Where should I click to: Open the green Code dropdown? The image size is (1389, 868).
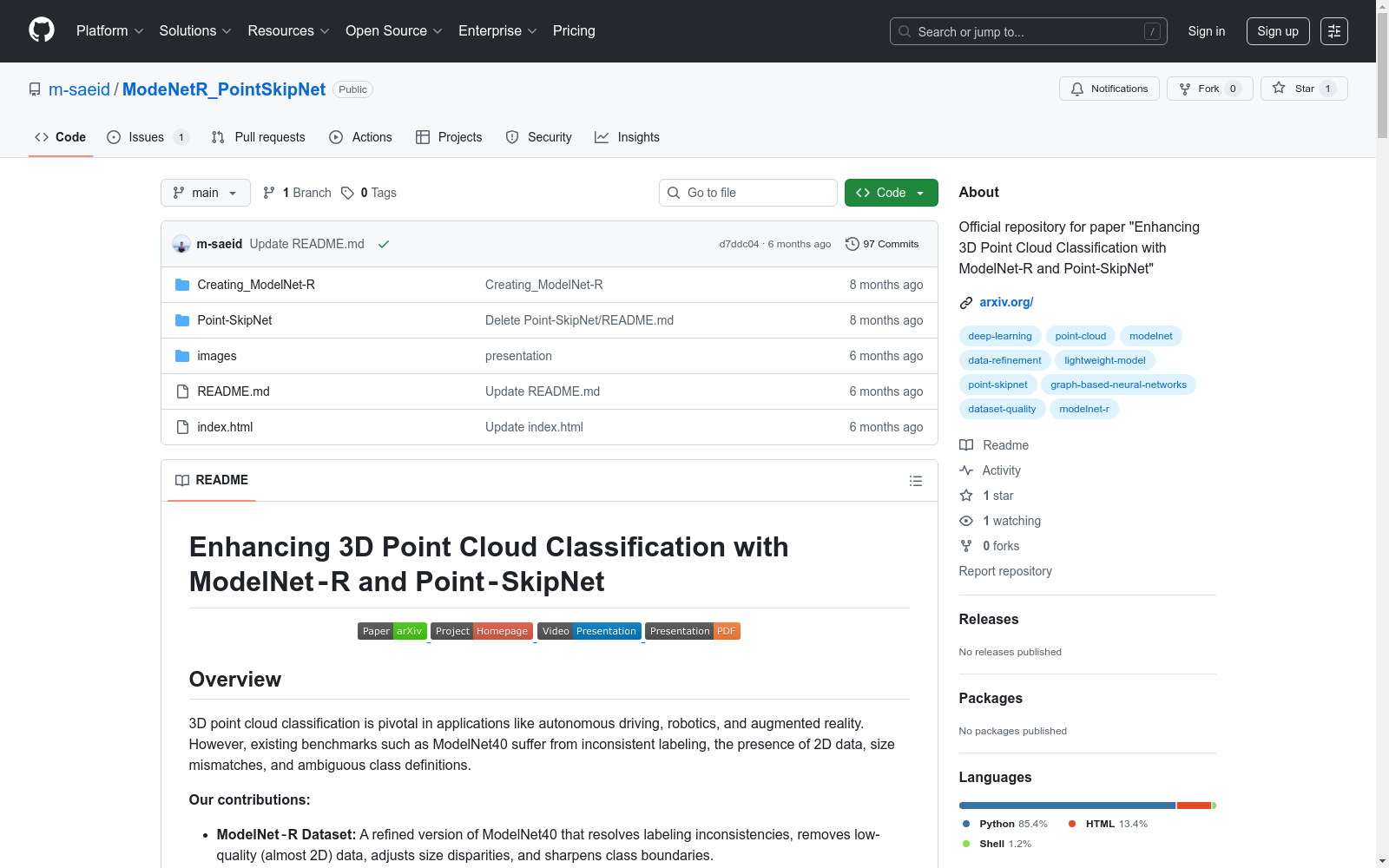pos(891,193)
